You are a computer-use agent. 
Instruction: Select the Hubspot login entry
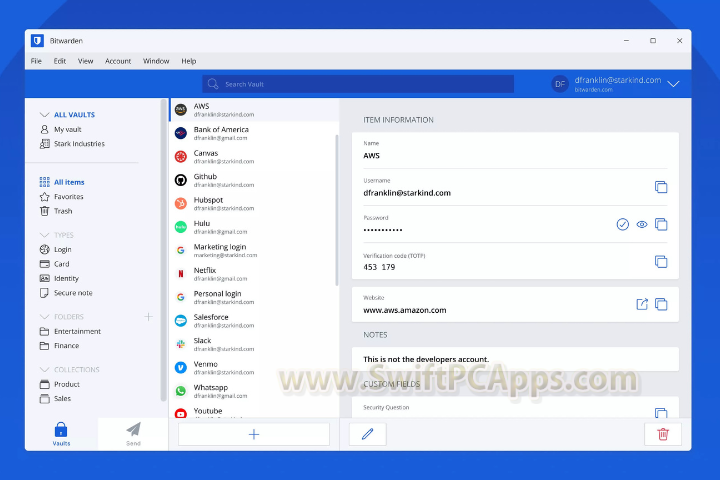pyautogui.click(x=253, y=203)
